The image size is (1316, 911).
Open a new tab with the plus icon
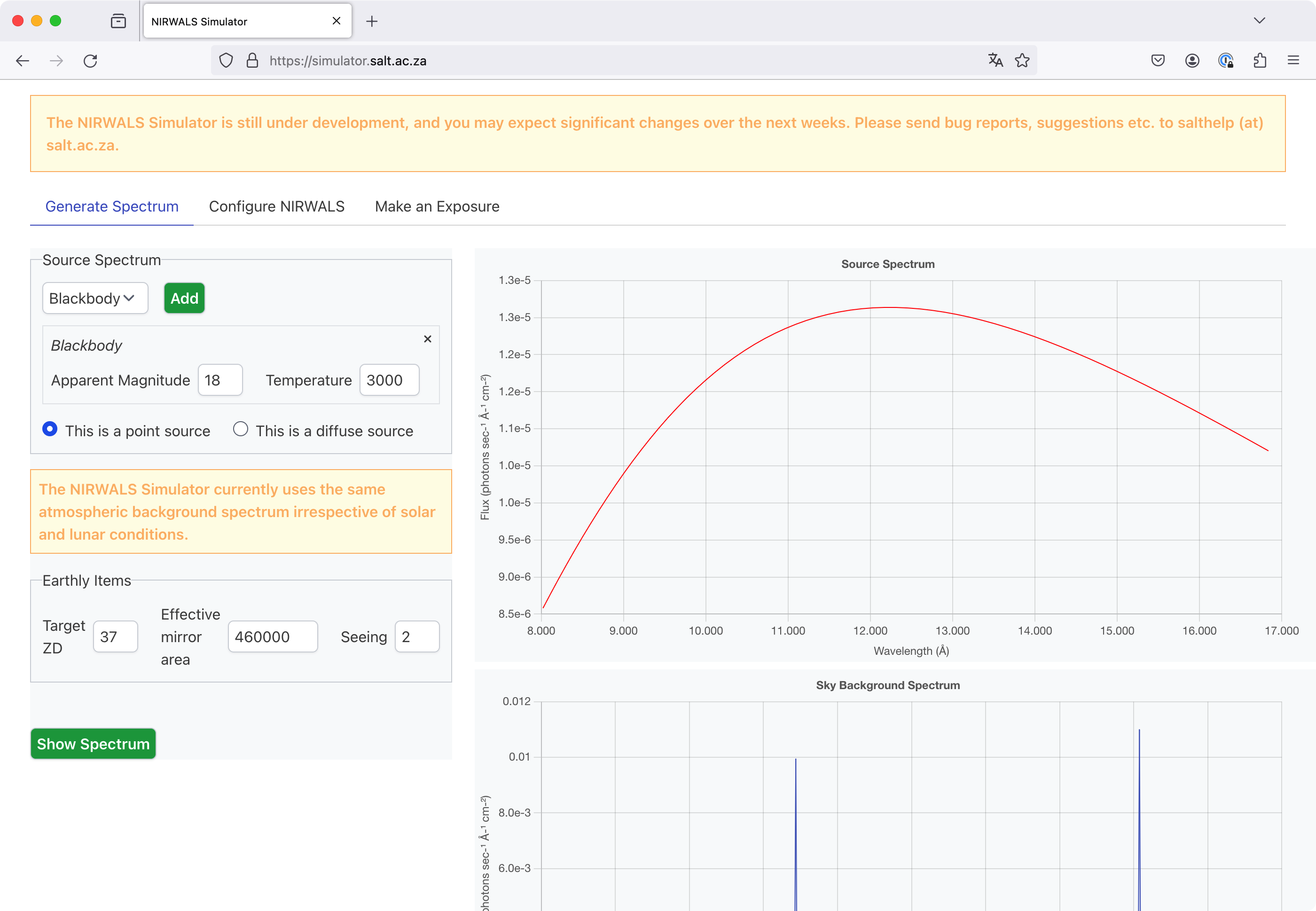click(x=371, y=21)
